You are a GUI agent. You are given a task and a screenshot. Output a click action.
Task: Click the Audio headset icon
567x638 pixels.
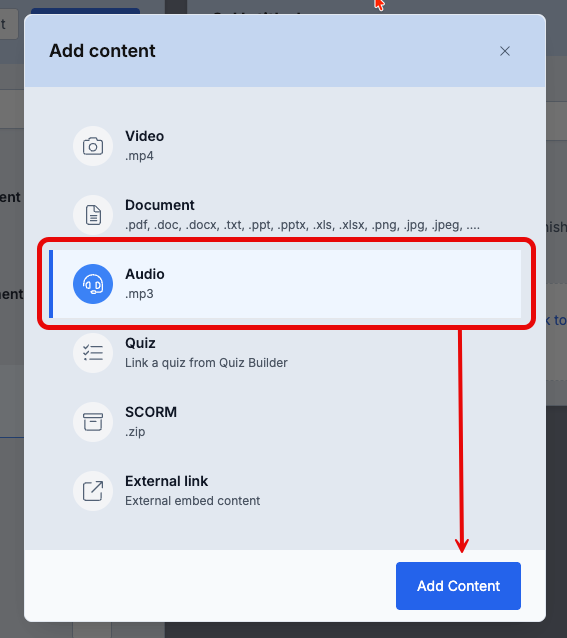click(93, 284)
